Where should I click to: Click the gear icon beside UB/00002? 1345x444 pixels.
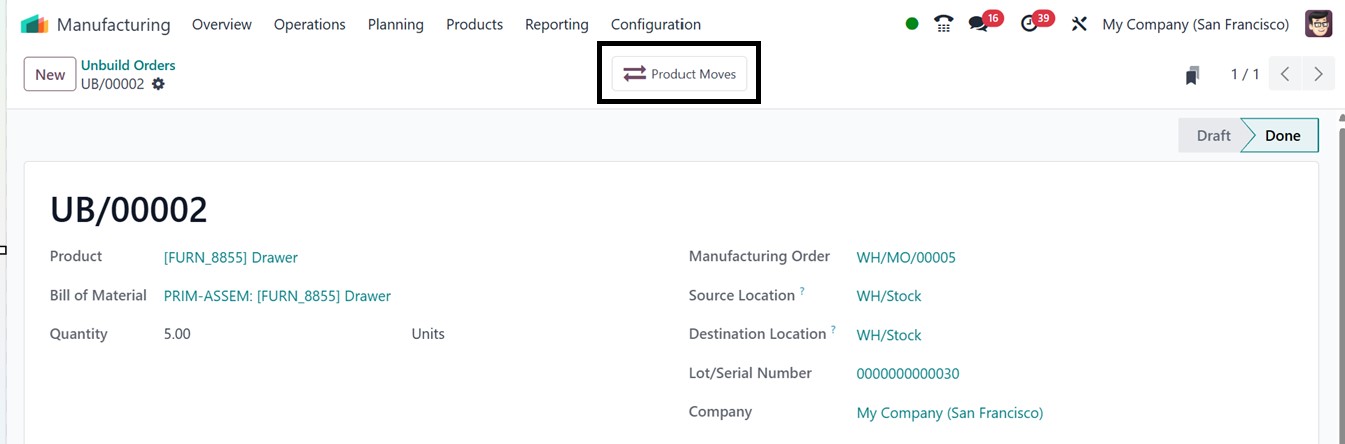[x=158, y=84]
